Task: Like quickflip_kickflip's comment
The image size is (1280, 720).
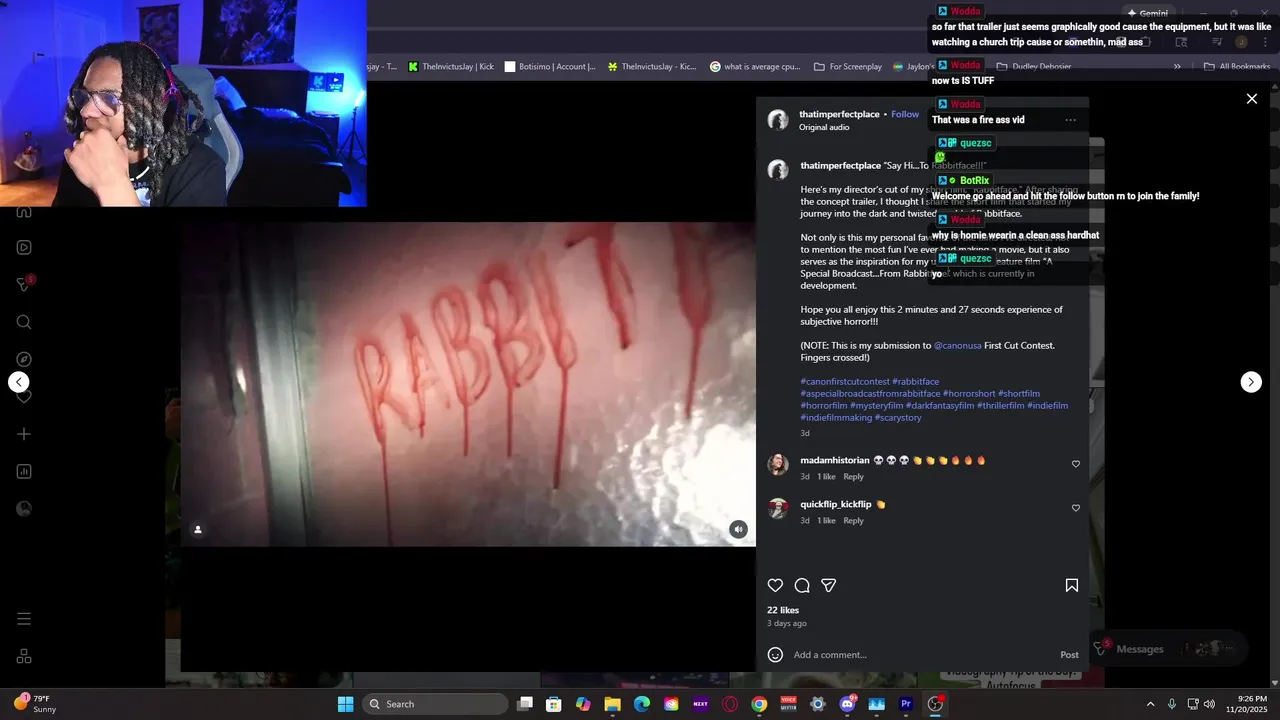Action: [1076, 508]
